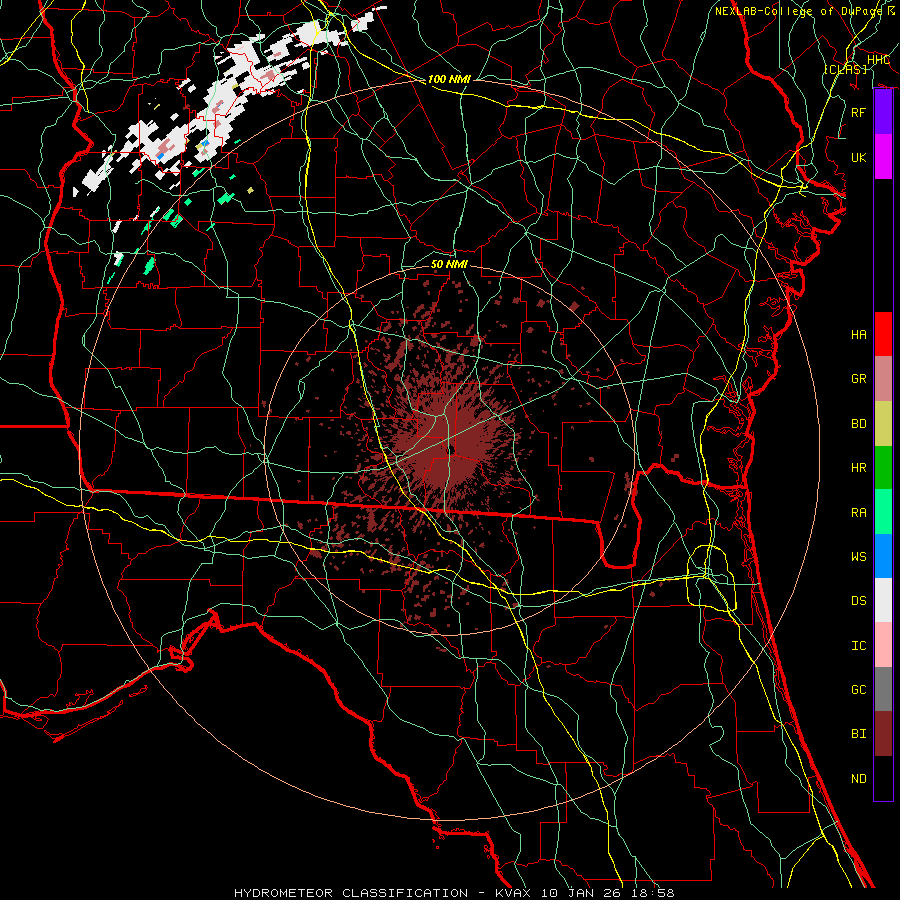Screen dimensions: 900x900
Task: Click the GC legend label
Action: click(858, 690)
